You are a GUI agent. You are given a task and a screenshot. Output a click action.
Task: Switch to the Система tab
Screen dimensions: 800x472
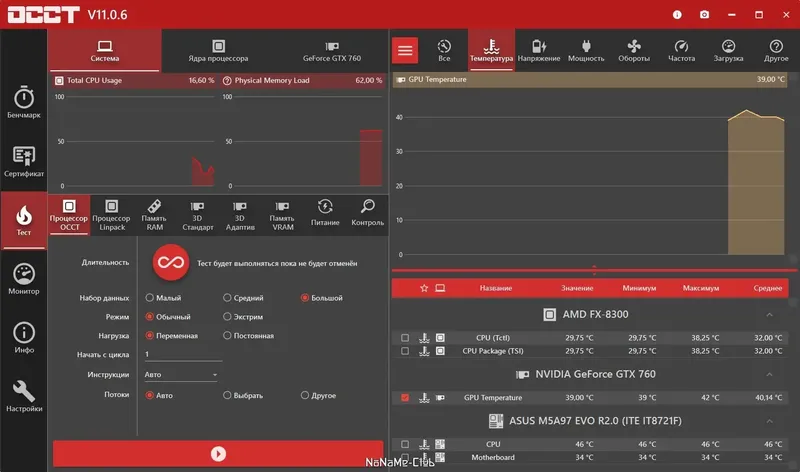(x=105, y=51)
